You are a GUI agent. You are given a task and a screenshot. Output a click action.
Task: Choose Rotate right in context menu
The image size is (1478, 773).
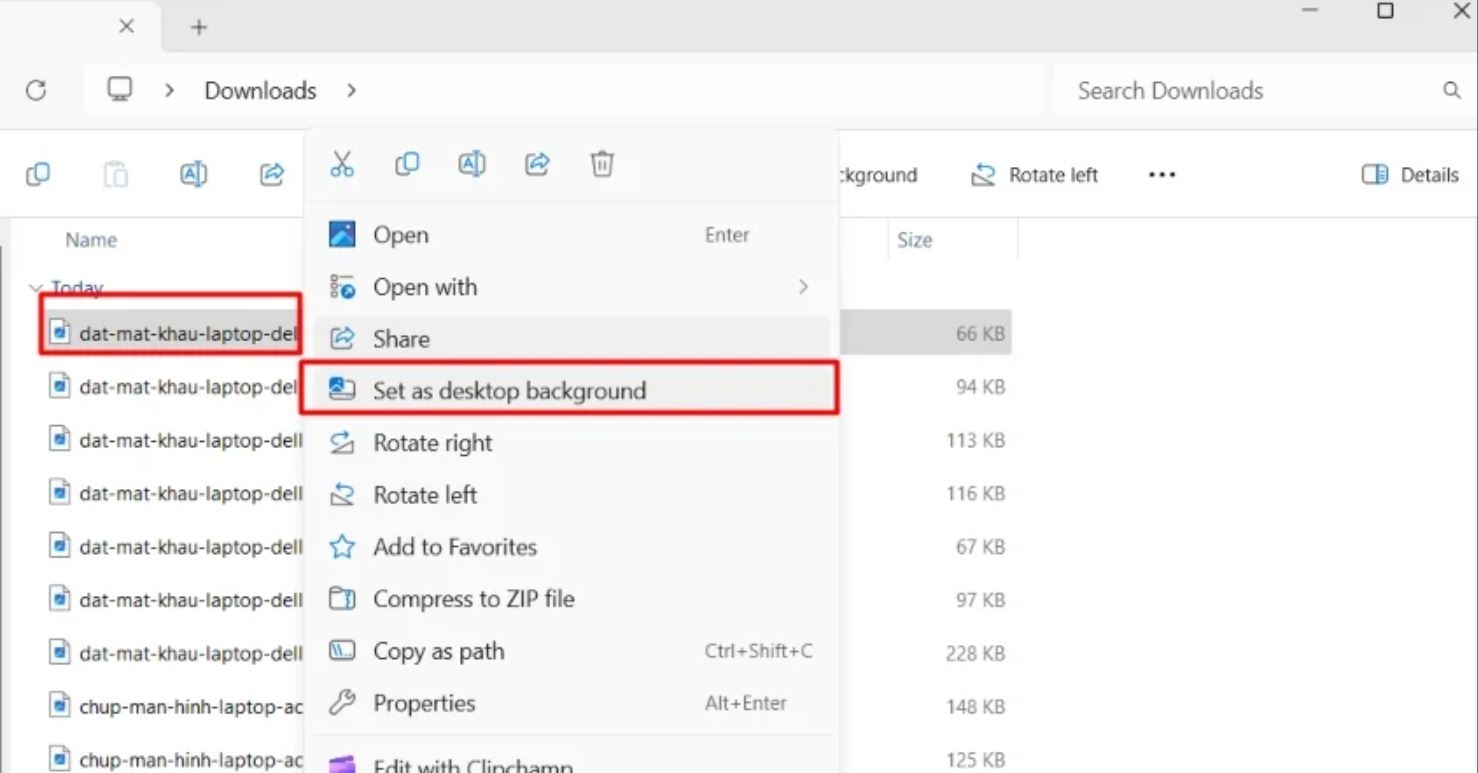click(571, 443)
